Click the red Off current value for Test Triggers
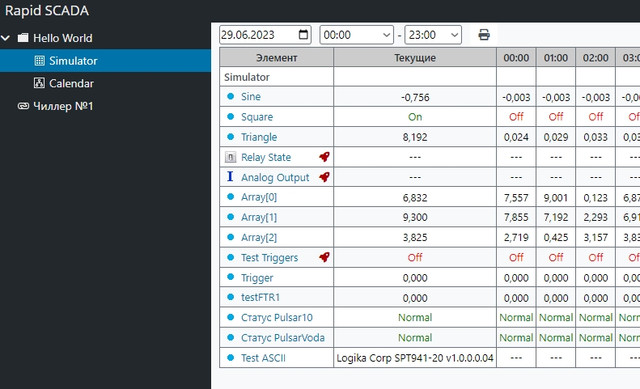This screenshot has width=640, height=389. coord(415,258)
